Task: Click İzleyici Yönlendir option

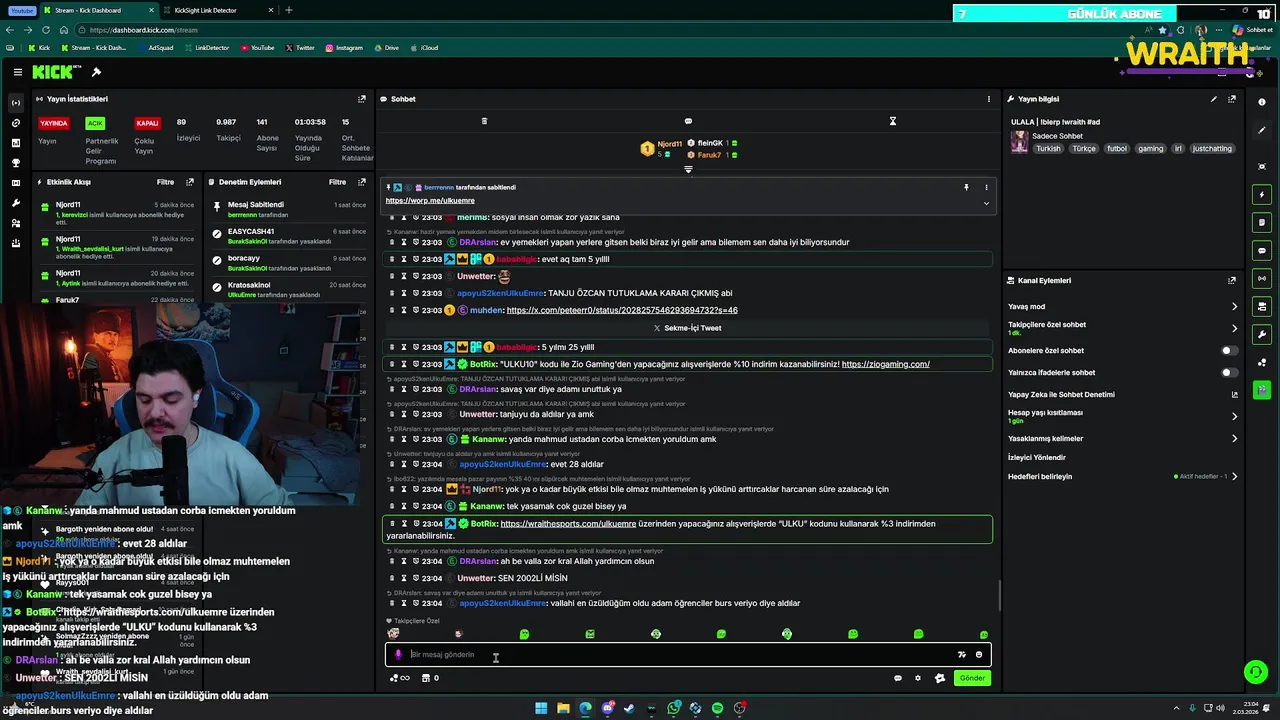Action: point(1037,457)
